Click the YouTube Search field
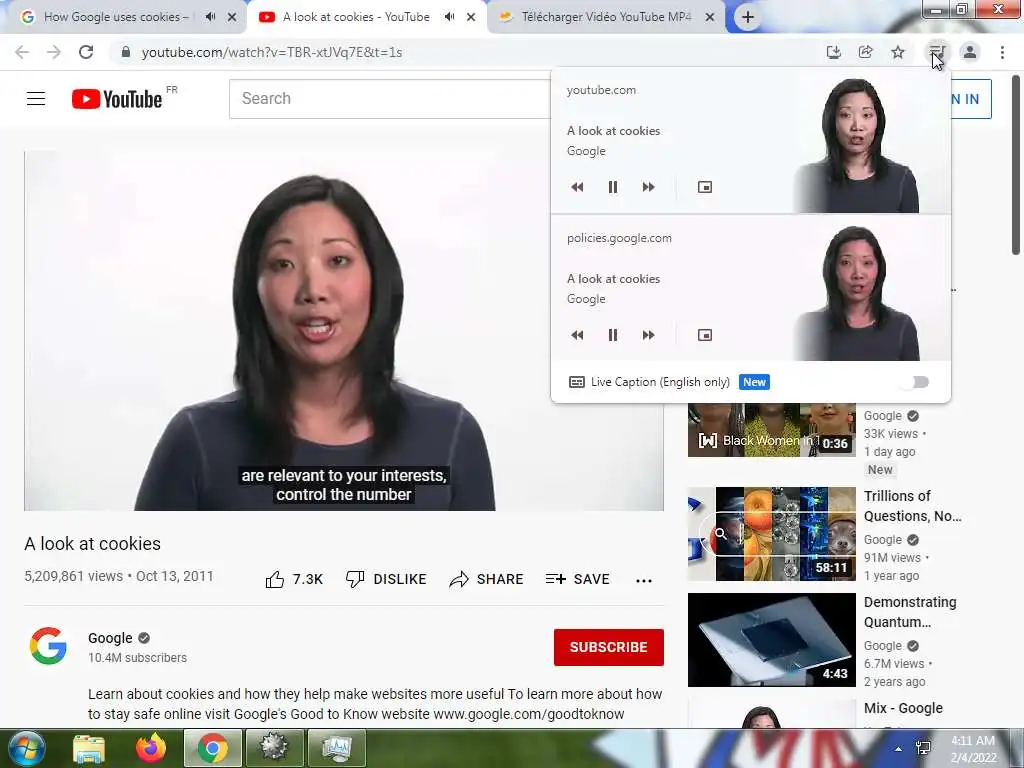The image size is (1024, 768). click(390, 99)
